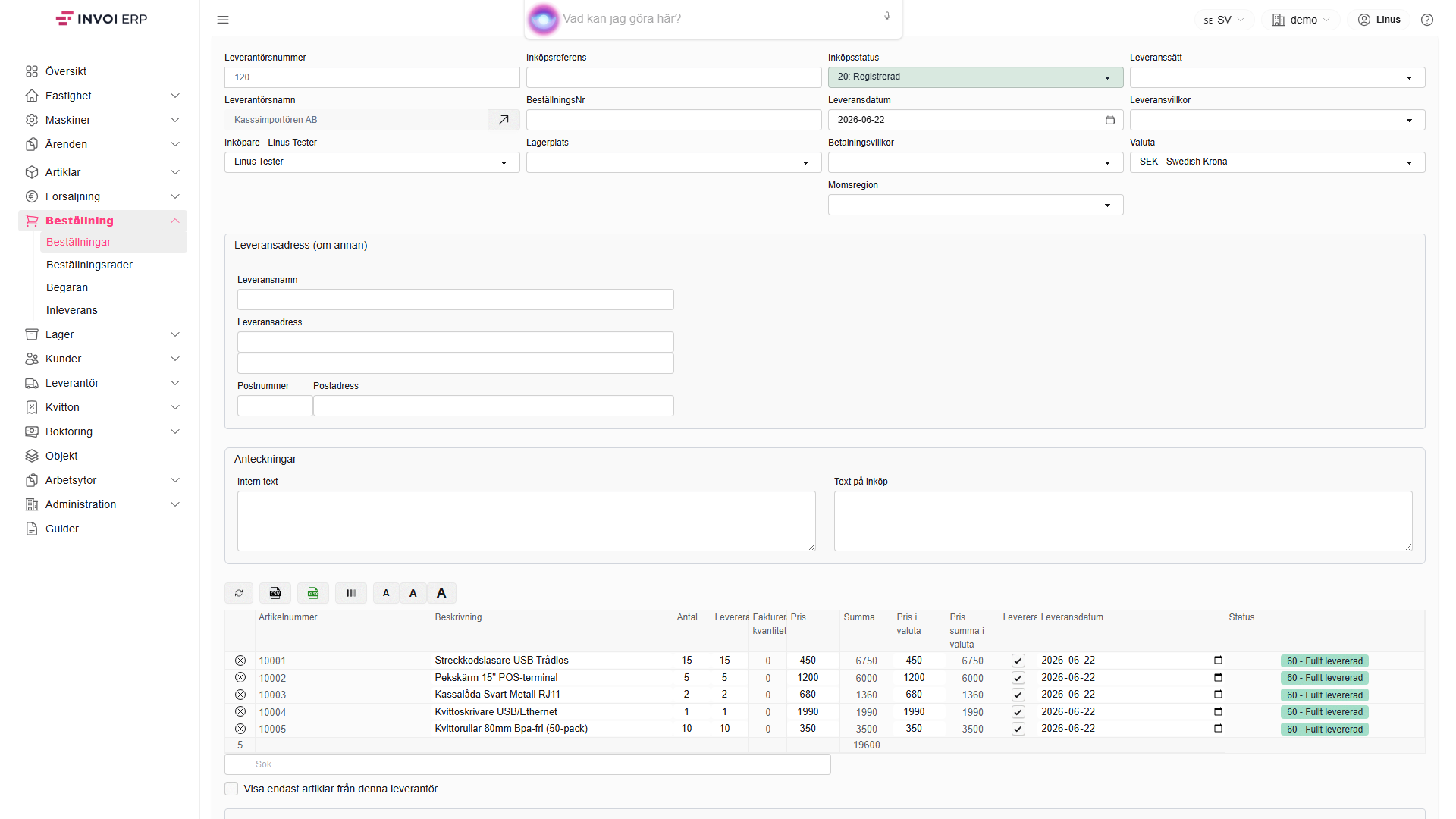Viewport: 1456px width, 819px height.
Task: Enable Visa endast artiklar från denna leverantör
Action: coord(231,789)
